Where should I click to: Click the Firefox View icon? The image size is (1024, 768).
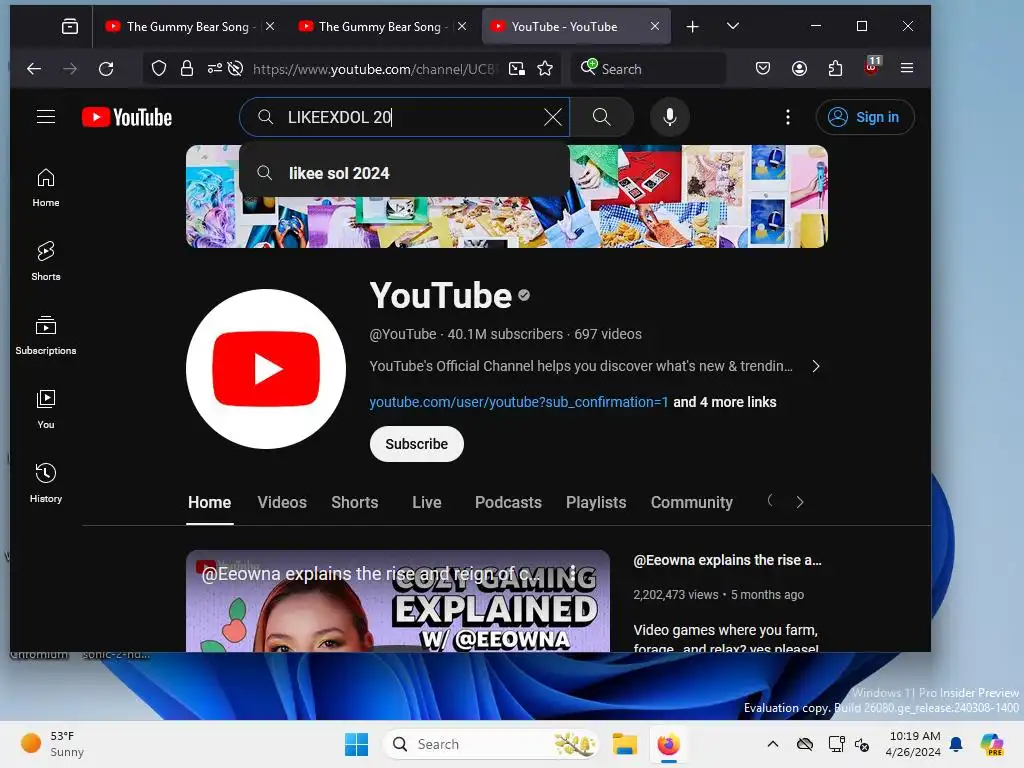[70, 26]
